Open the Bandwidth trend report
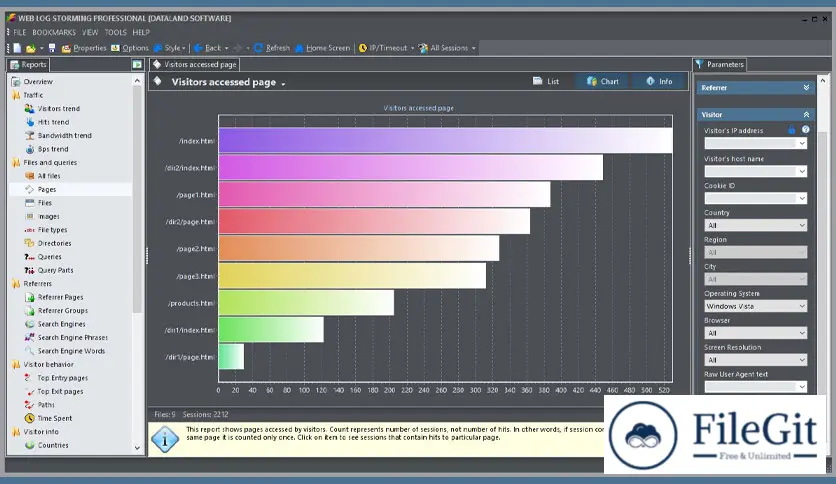Image resolution: width=836 pixels, height=484 pixels. [x=64, y=135]
